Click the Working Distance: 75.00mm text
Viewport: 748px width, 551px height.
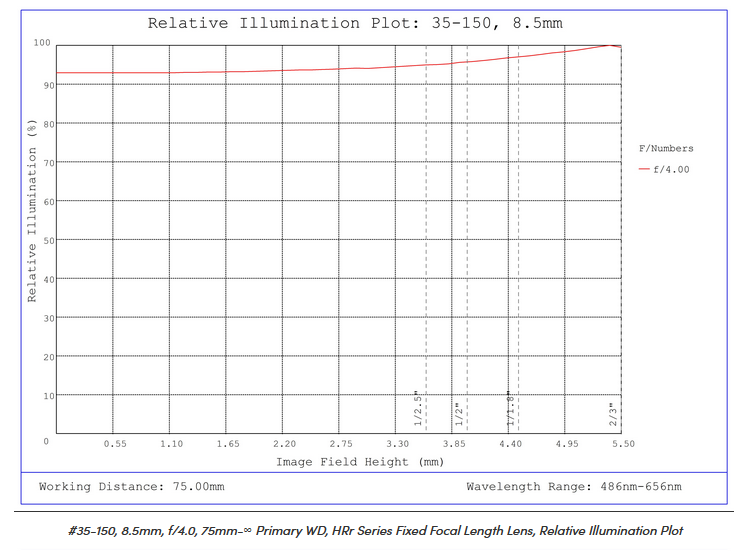(131, 487)
